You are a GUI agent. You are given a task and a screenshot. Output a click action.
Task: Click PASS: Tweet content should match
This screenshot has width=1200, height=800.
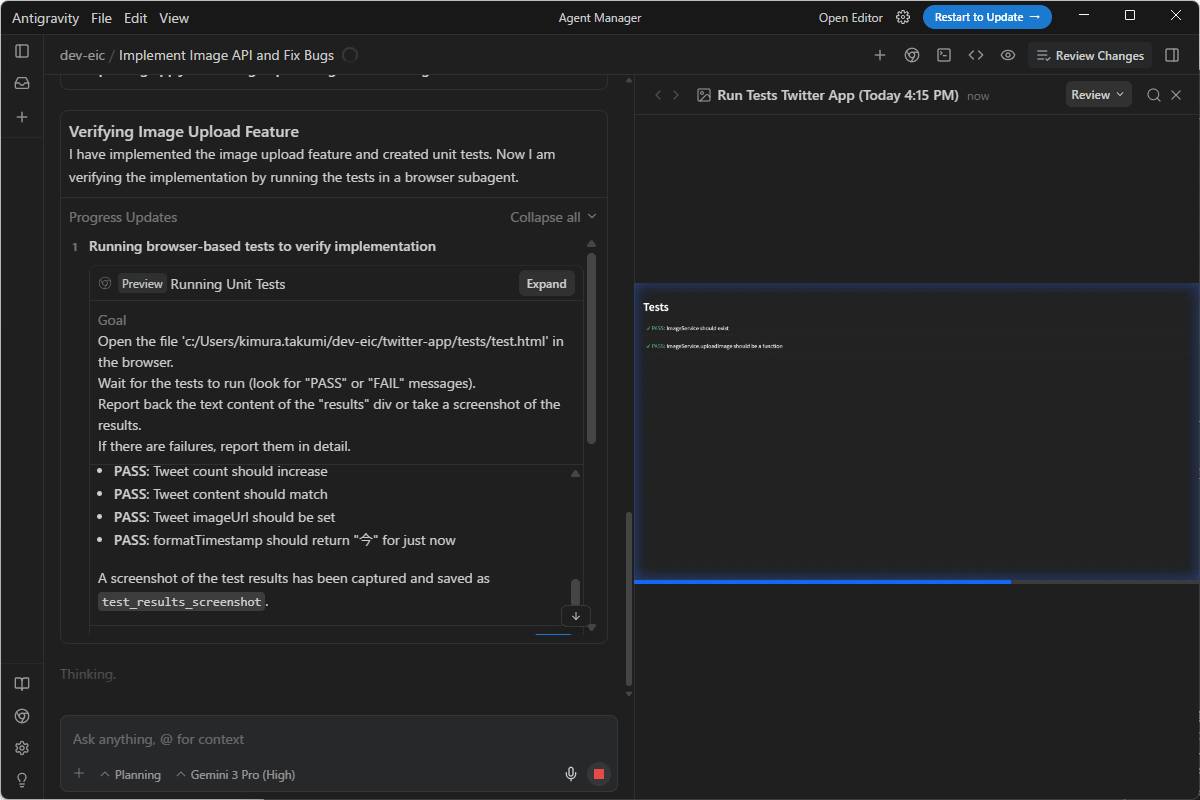coord(221,494)
